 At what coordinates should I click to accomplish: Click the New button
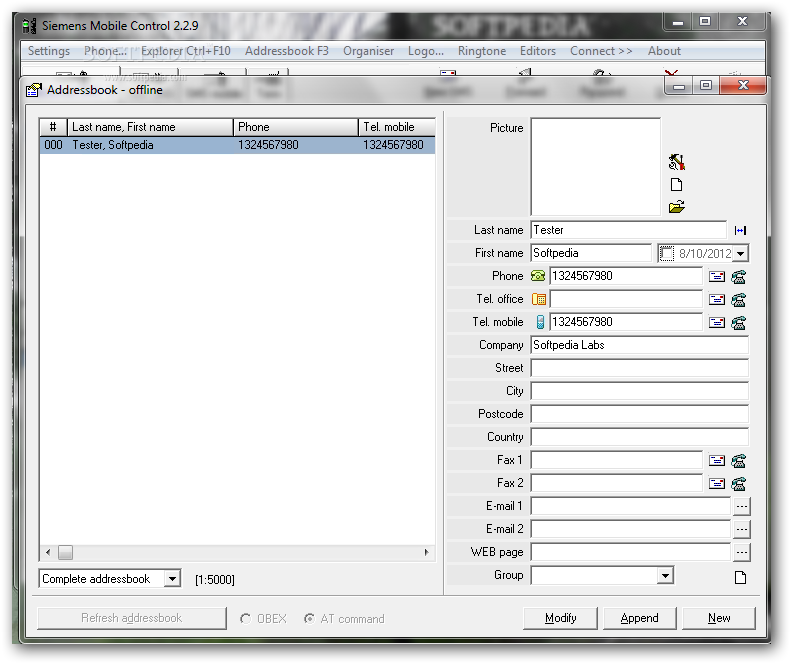719,618
